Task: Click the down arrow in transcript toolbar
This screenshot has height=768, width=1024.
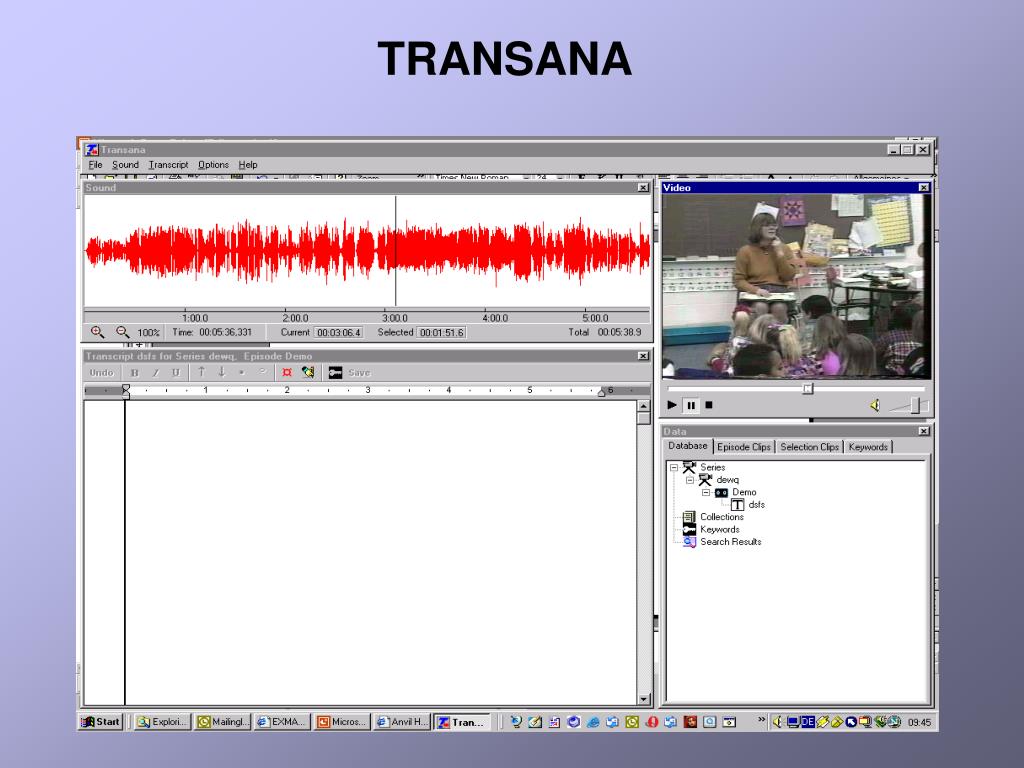Action: [221, 372]
